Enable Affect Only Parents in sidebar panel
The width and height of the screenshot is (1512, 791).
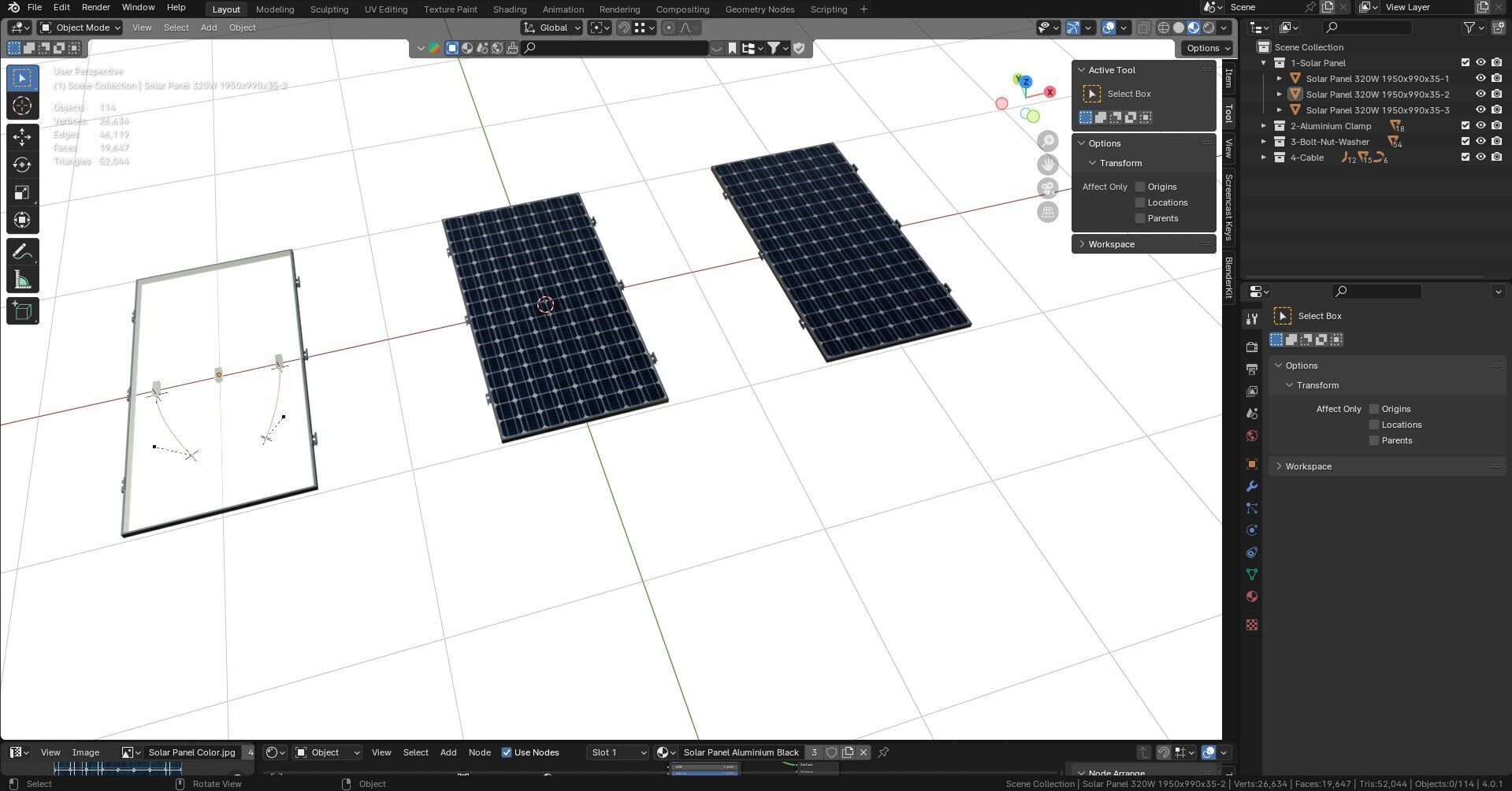coord(1139,218)
